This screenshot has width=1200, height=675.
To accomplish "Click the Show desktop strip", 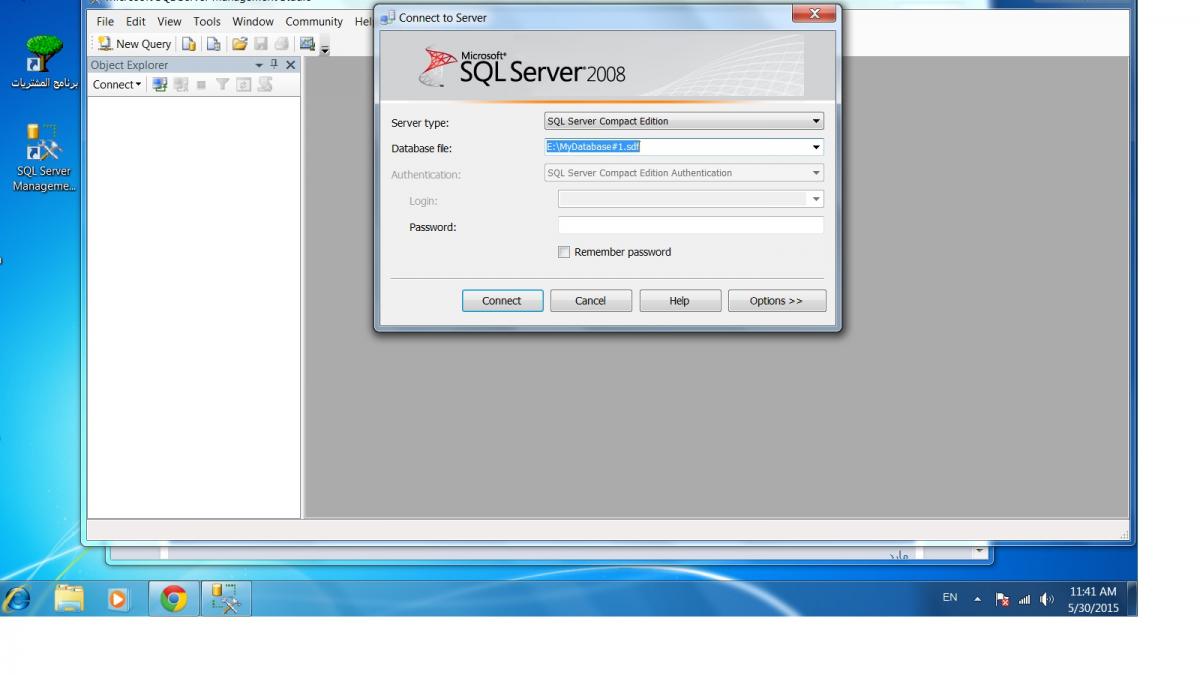I will [1132, 599].
